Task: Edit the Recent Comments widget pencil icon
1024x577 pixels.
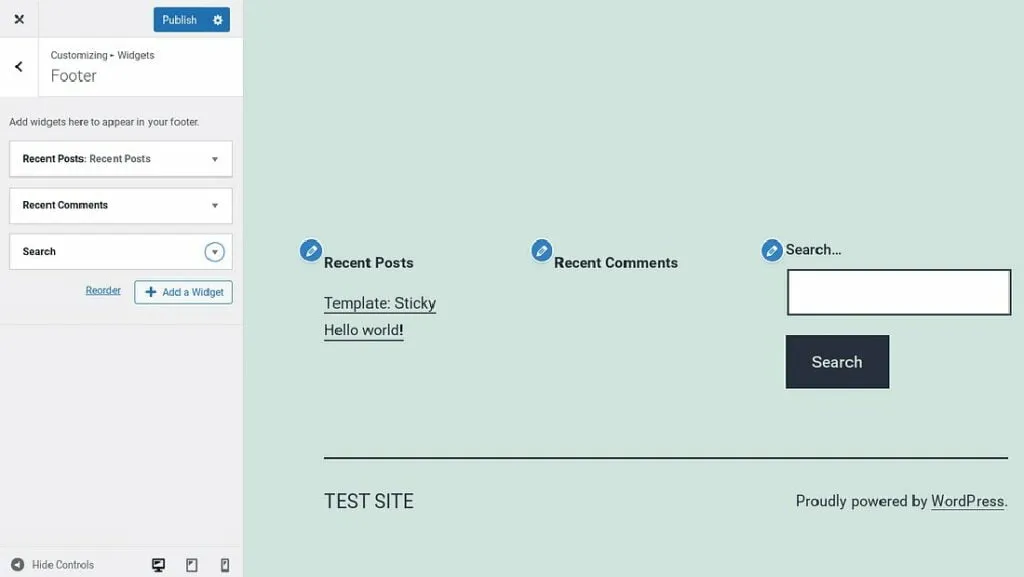Action: point(542,250)
